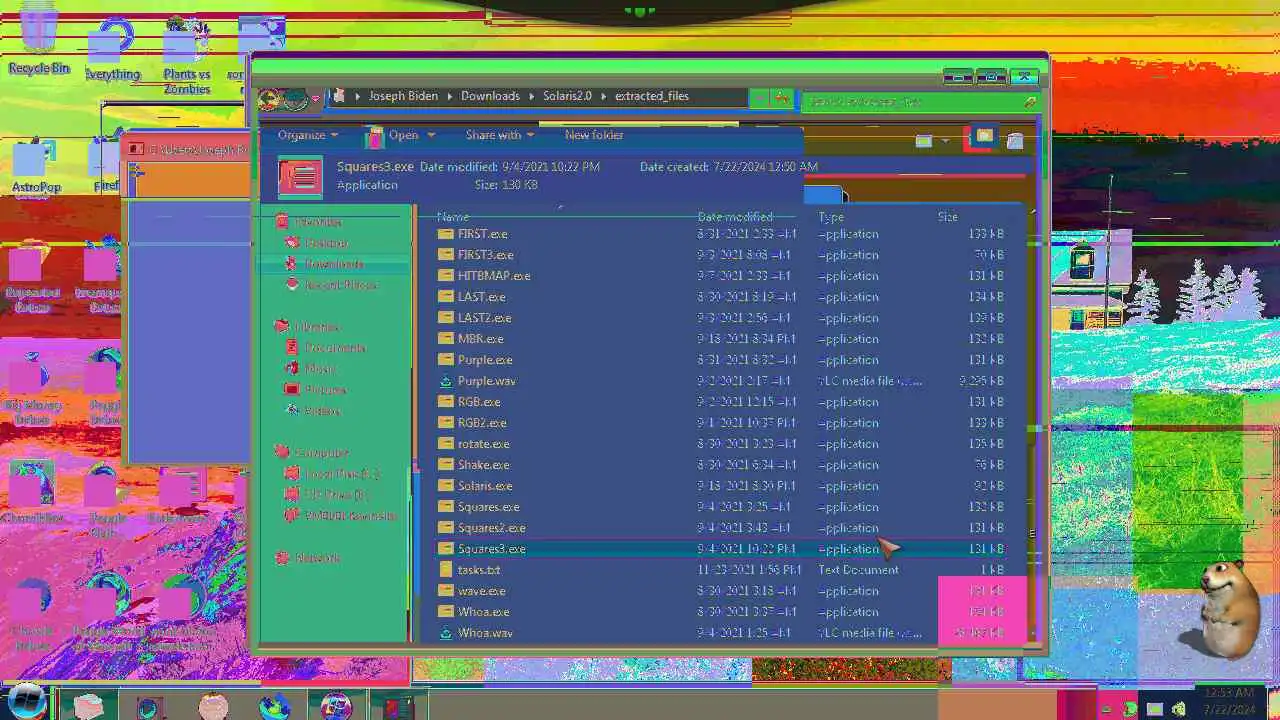Select CD Drive (D:) in navigation pane
This screenshot has width=1280, height=720.
pos(327,495)
